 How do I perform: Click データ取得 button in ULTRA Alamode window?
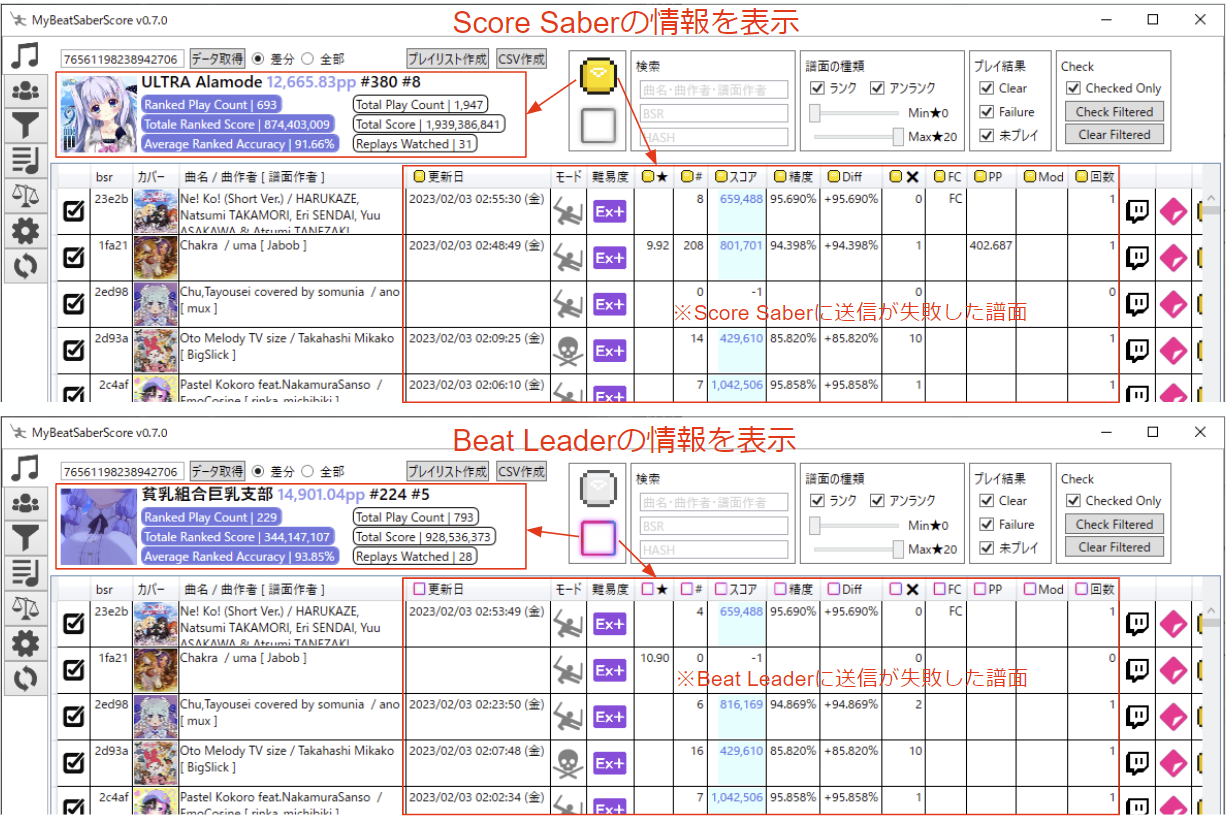[217, 58]
